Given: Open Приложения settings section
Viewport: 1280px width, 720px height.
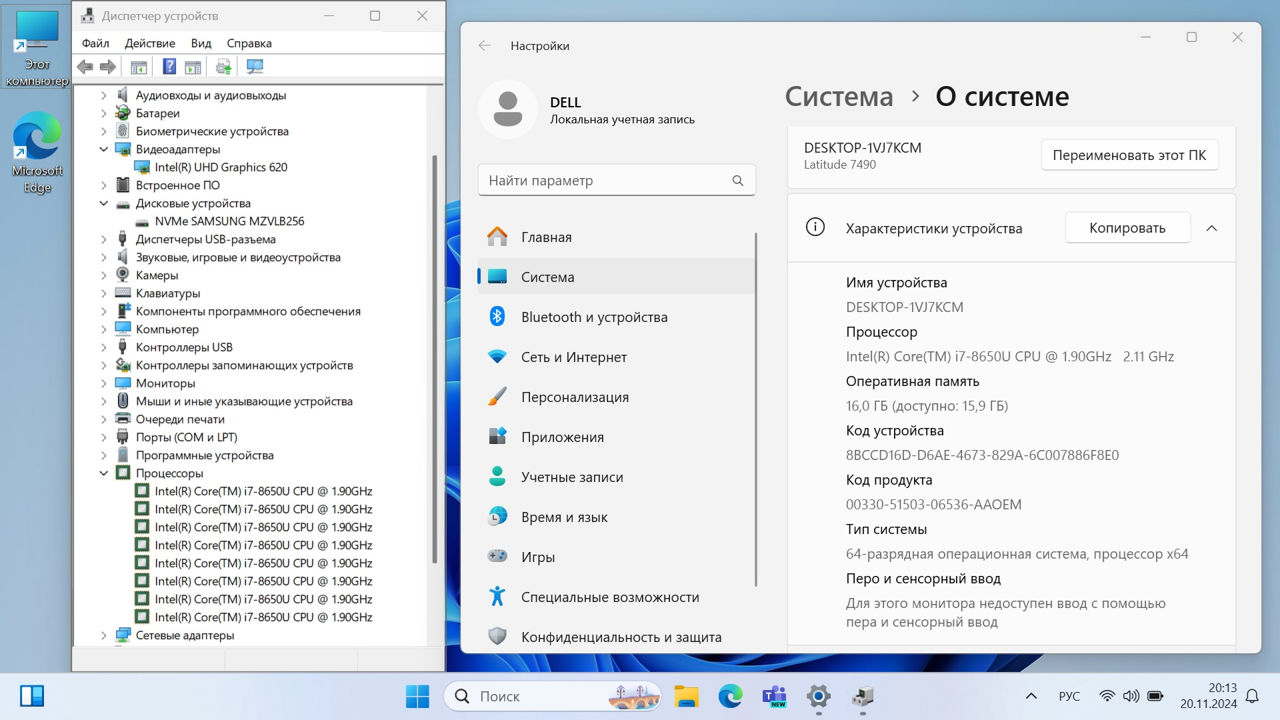Looking at the screenshot, I should [x=616, y=437].
